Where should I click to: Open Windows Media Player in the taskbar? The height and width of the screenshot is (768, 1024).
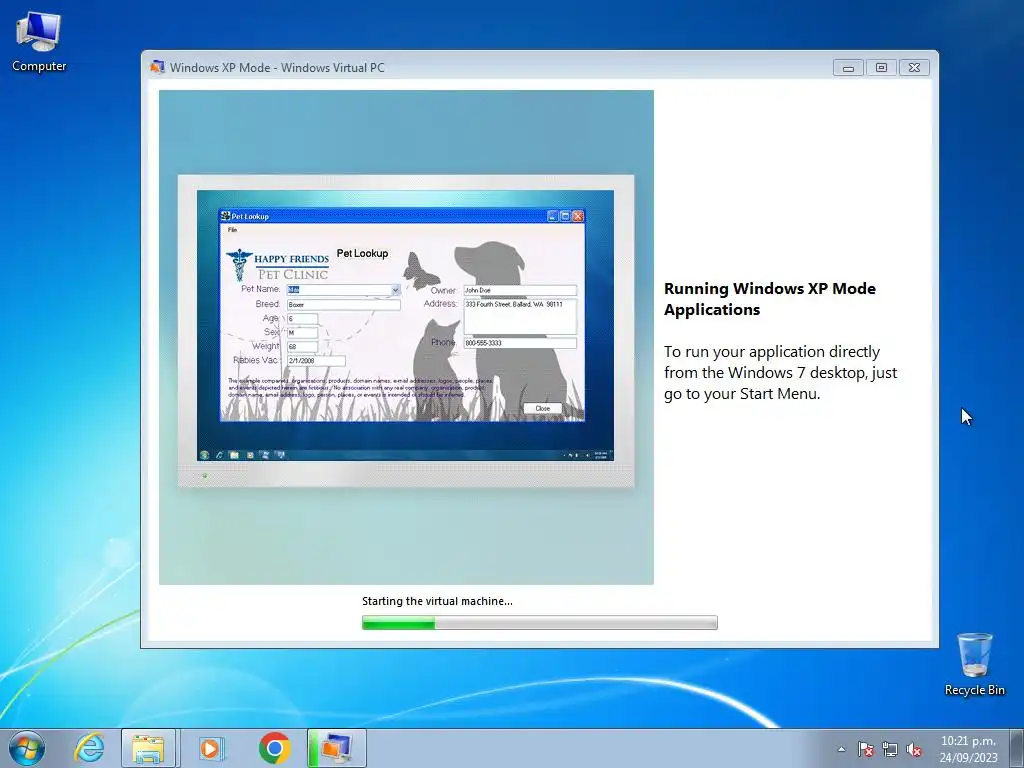tap(211, 748)
